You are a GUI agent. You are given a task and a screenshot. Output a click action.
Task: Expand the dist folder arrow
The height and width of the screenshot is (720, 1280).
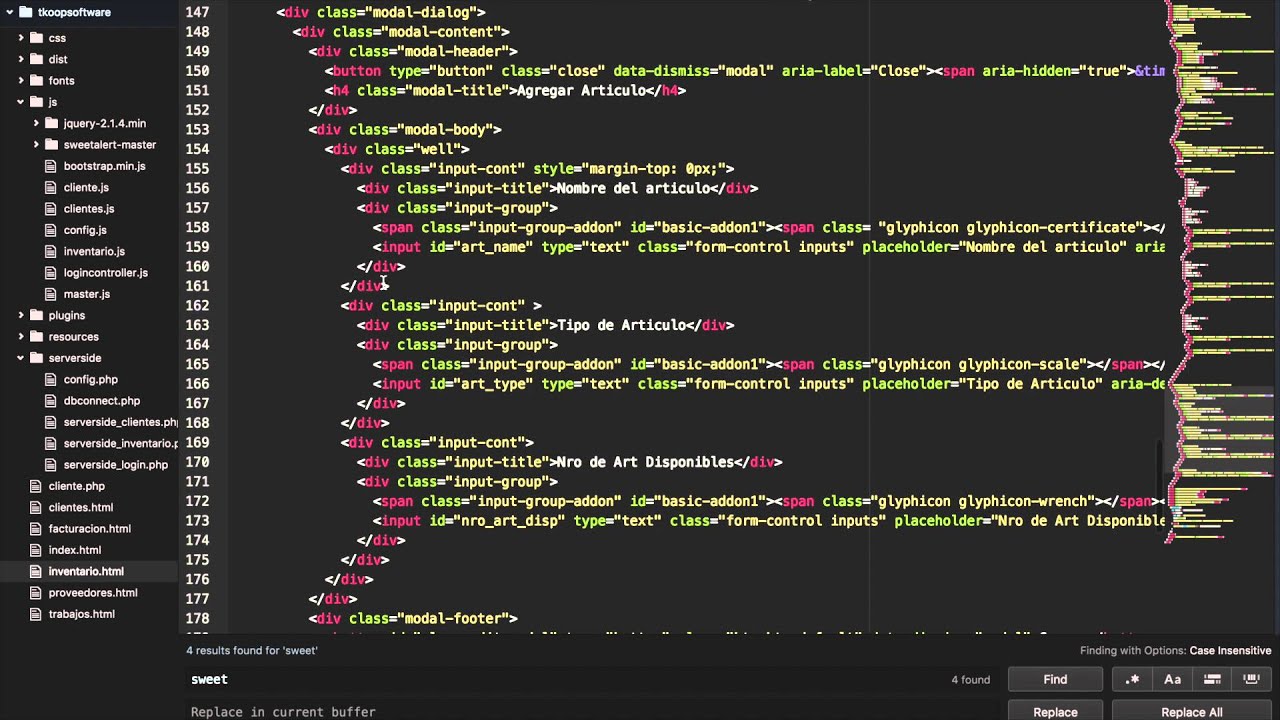point(21,59)
